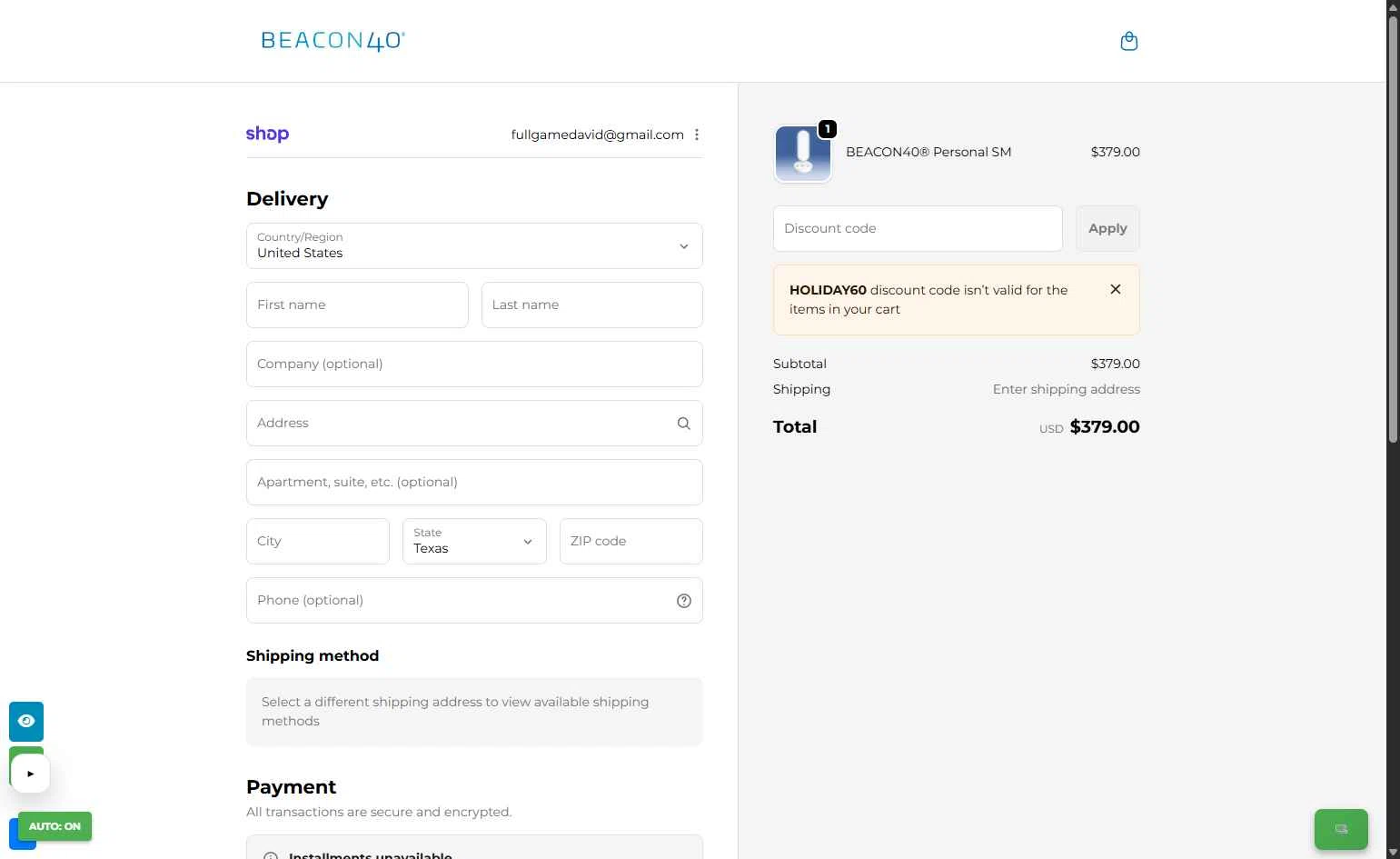1400x859 pixels.
Task: Focus the Phone (optional) field
Action: pyautogui.click(x=474, y=600)
